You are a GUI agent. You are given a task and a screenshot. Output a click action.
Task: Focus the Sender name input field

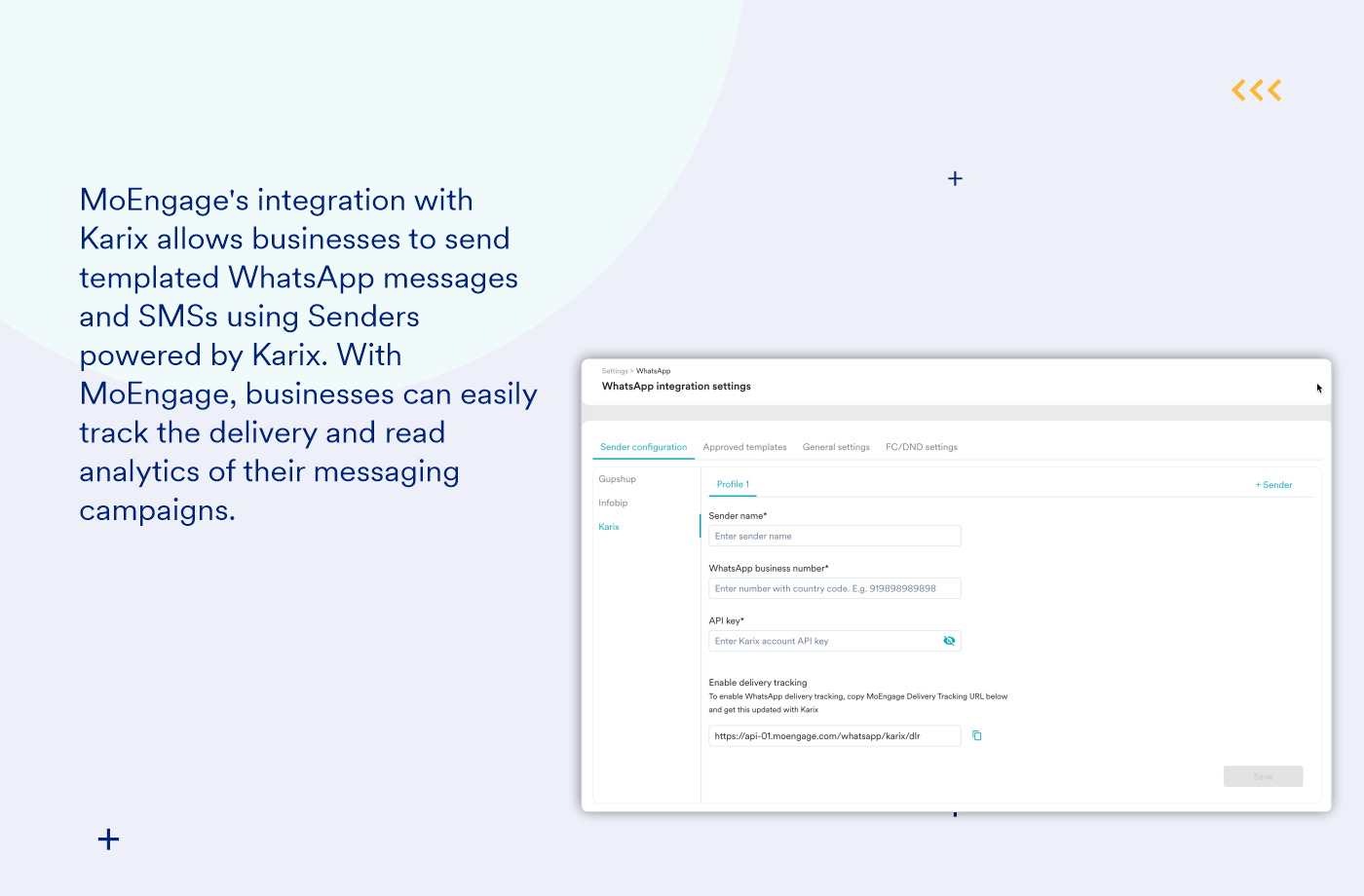click(x=835, y=536)
